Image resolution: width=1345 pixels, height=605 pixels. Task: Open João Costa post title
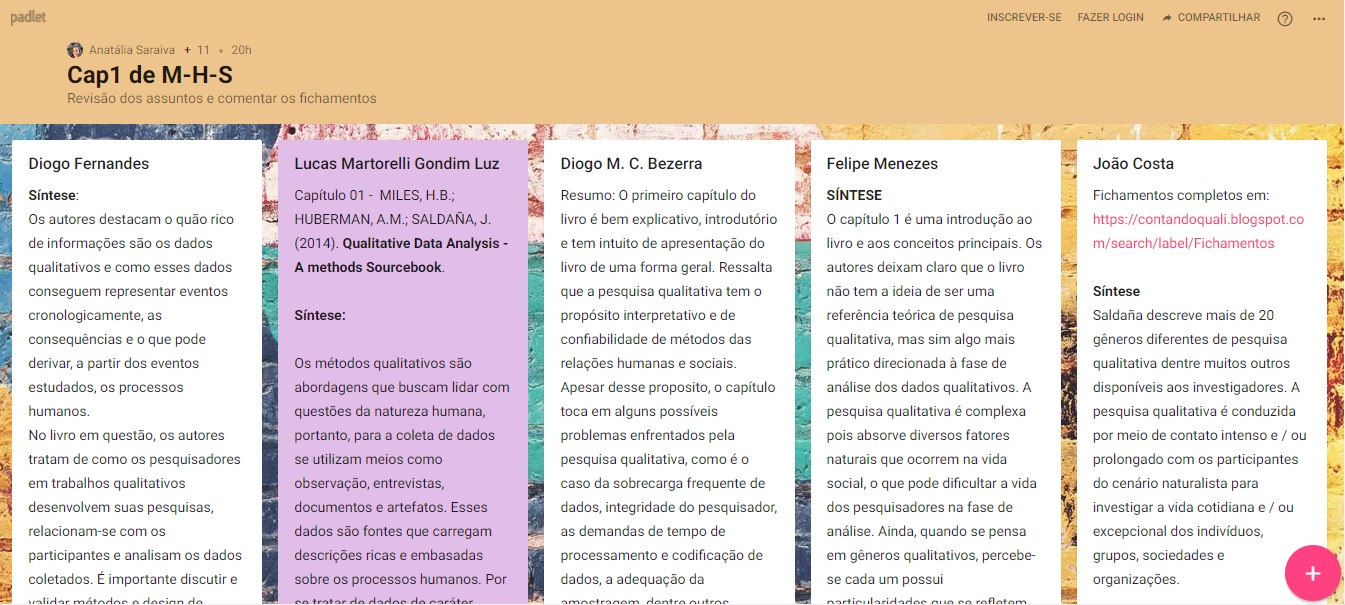pos(1133,164)
